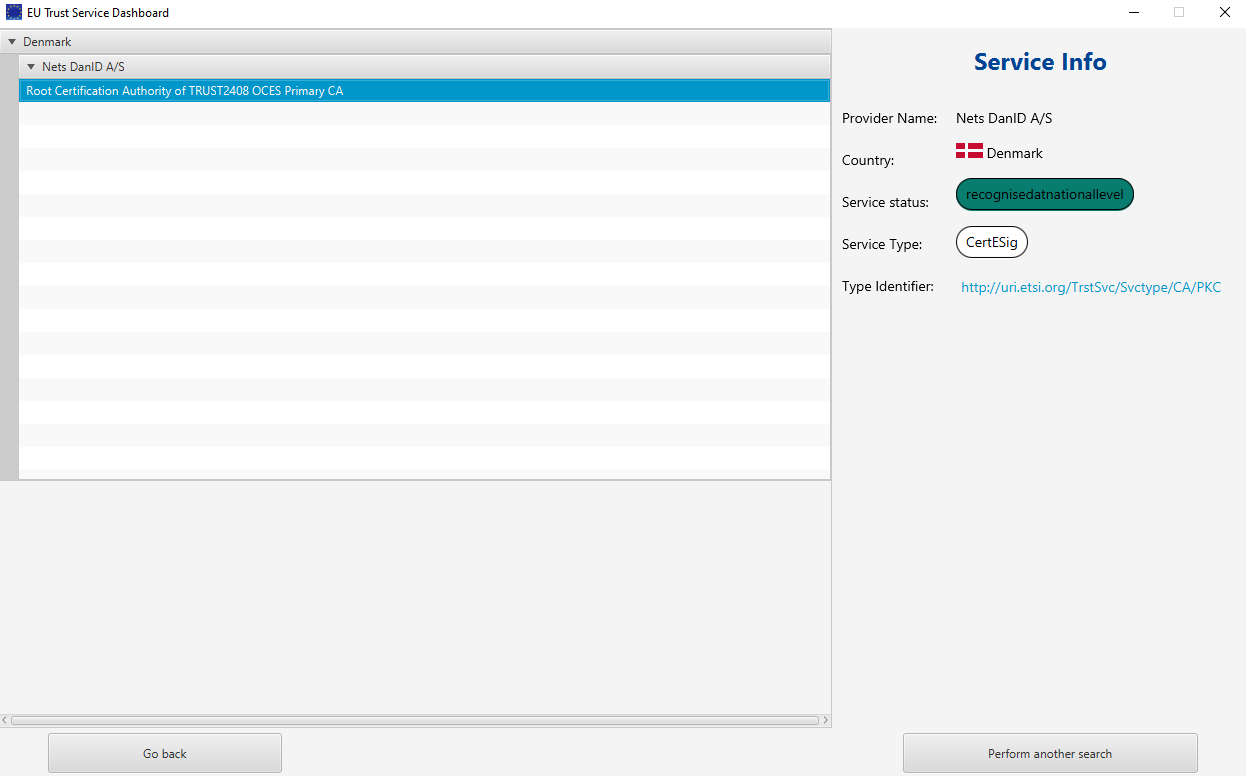
Task: Open the Type Identifier etsi.org link
Action: (1091, 287)
